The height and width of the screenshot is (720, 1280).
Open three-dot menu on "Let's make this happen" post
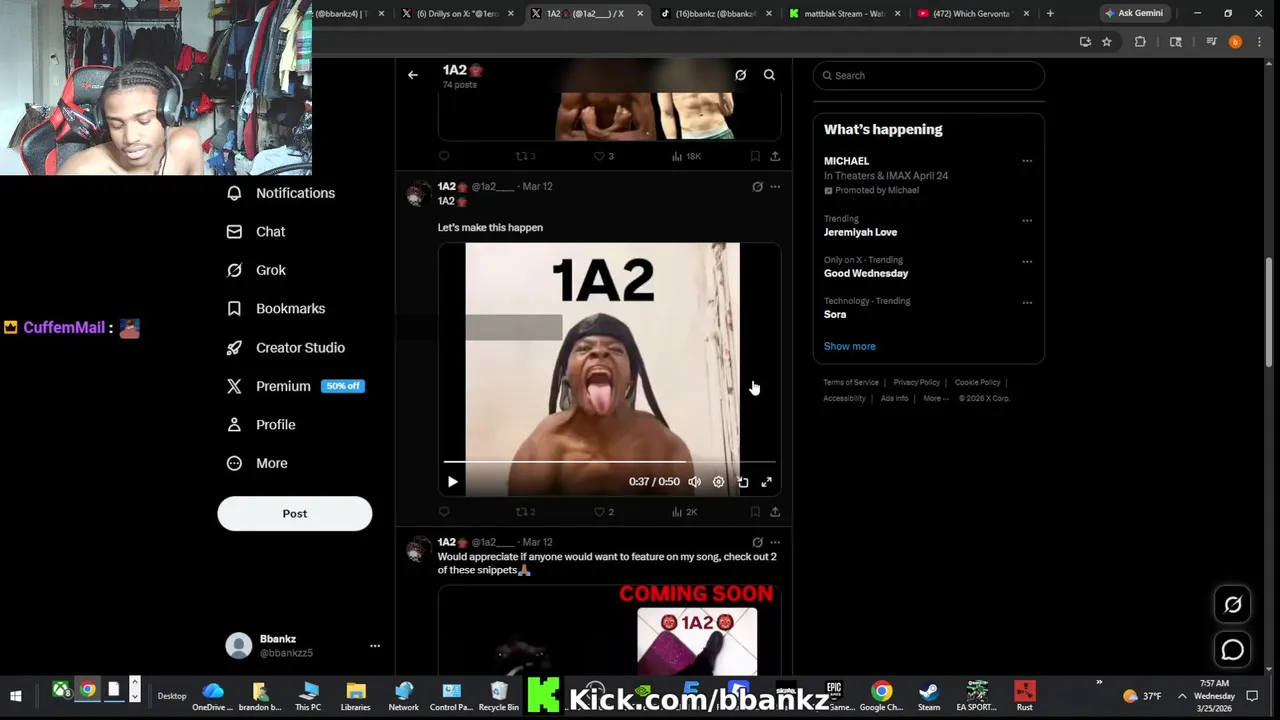[775, 187]
